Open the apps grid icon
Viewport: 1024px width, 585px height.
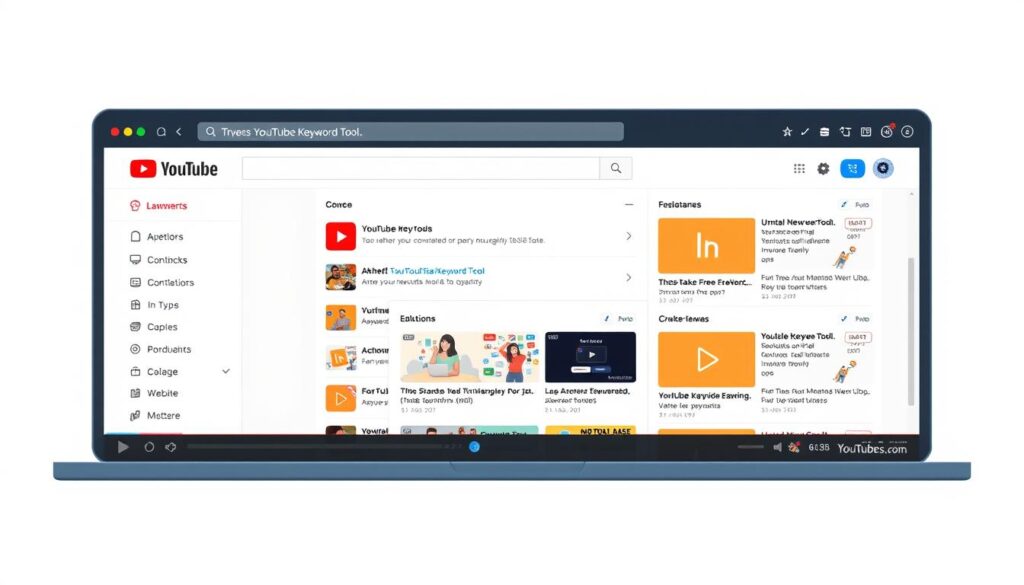pos(799,168)
